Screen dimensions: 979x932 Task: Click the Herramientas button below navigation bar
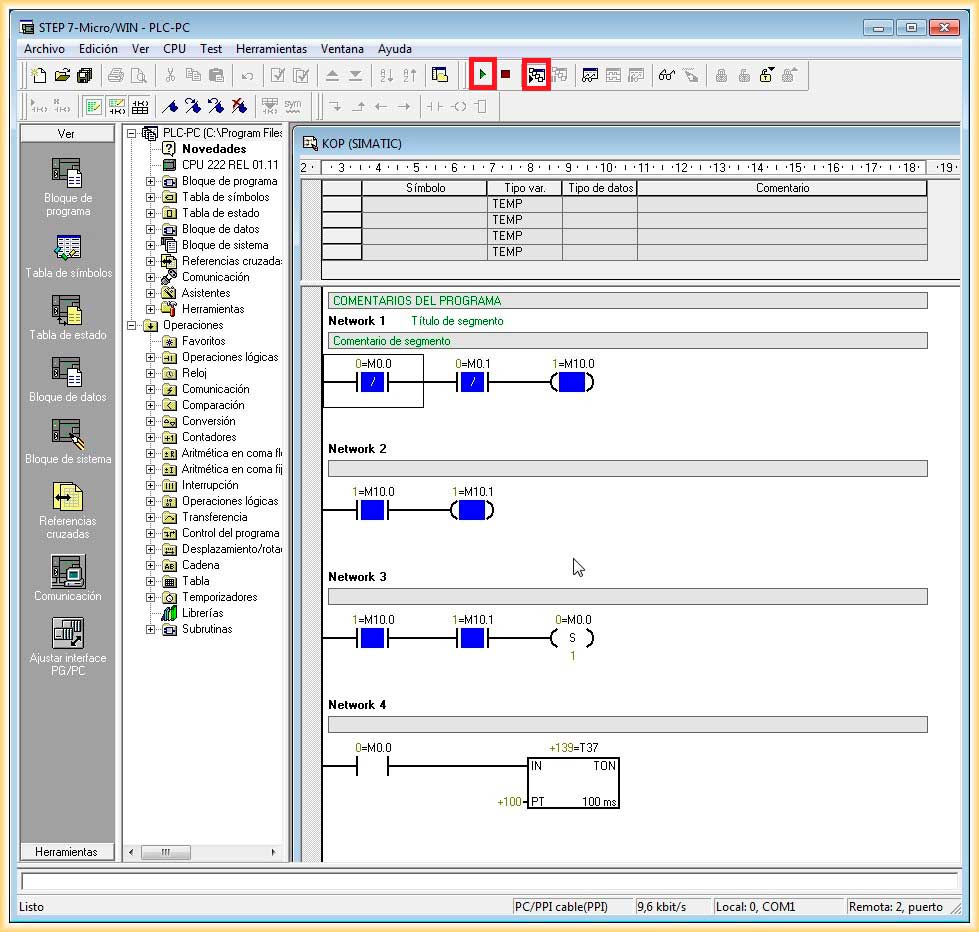tap(66, 851)
